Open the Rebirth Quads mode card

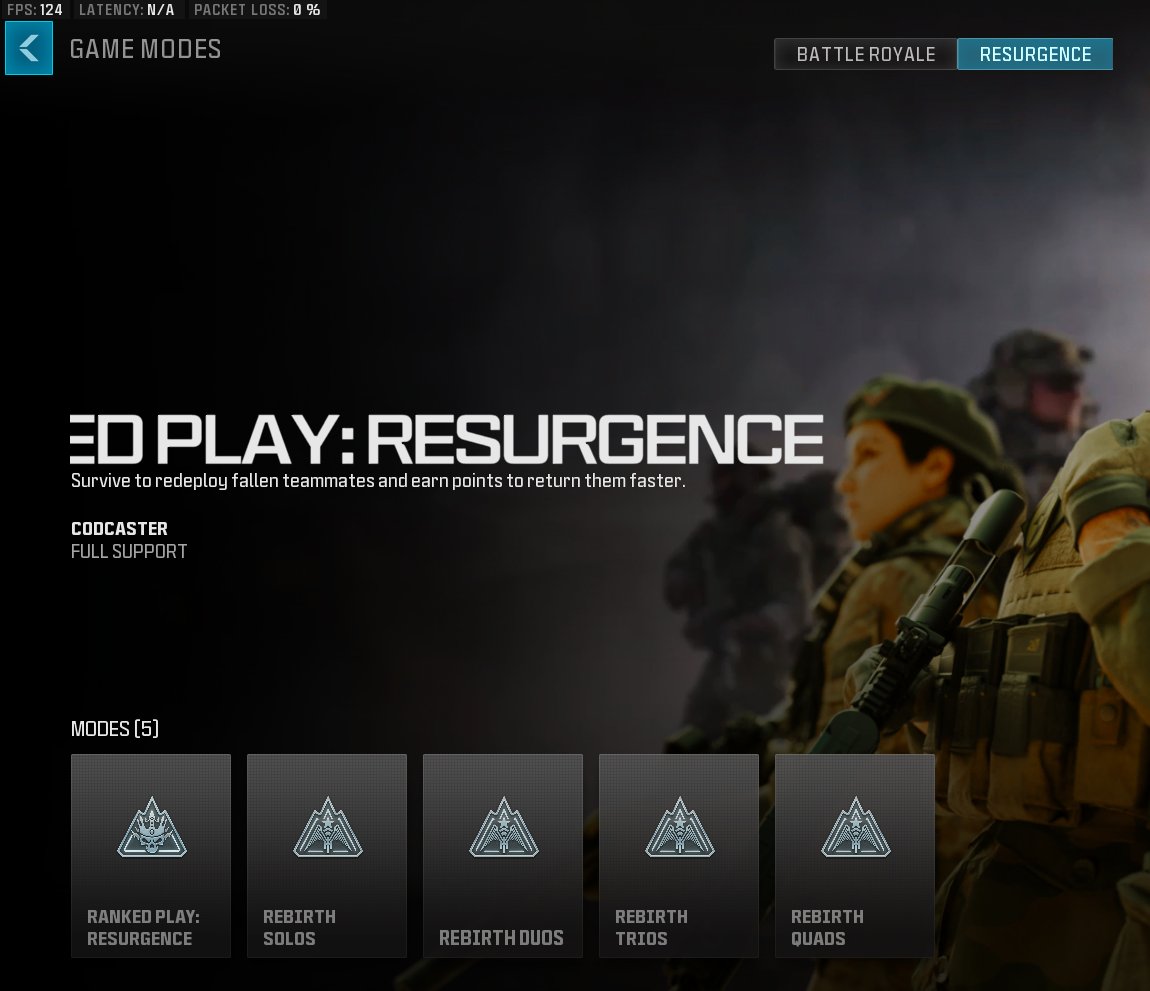click(x=855, y=855)
